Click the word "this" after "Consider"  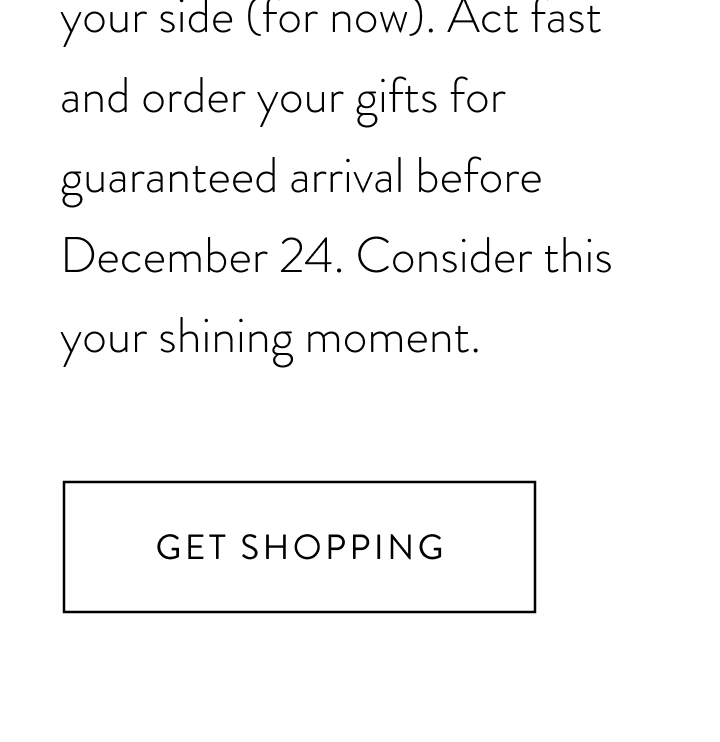pos(578,256)
